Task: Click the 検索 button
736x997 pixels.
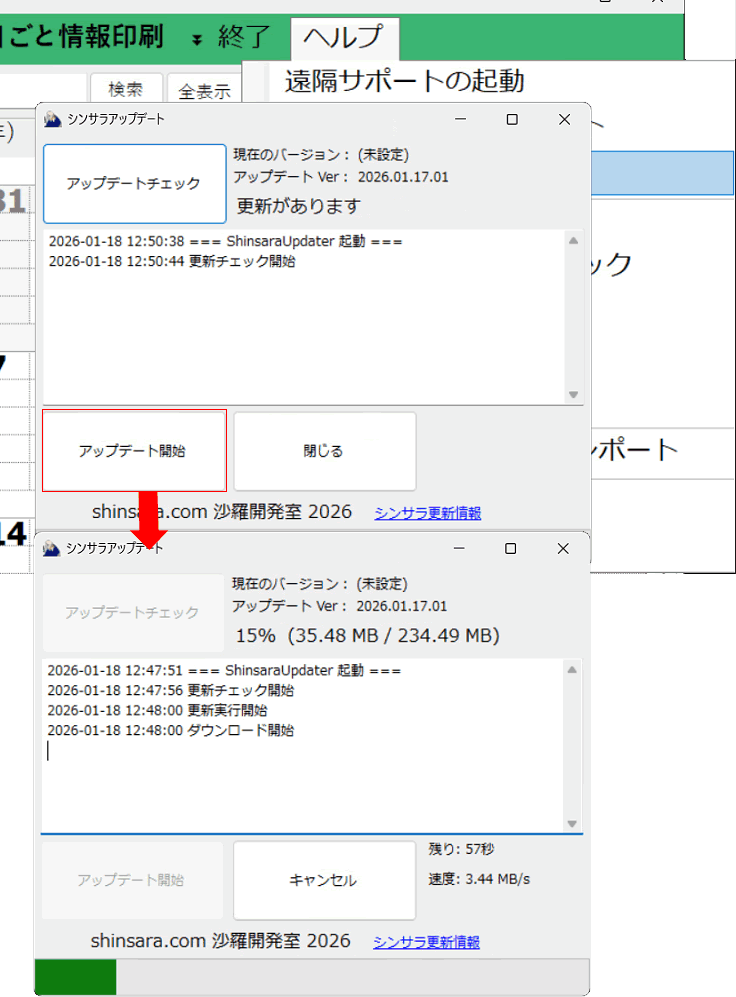Action: 125,90
